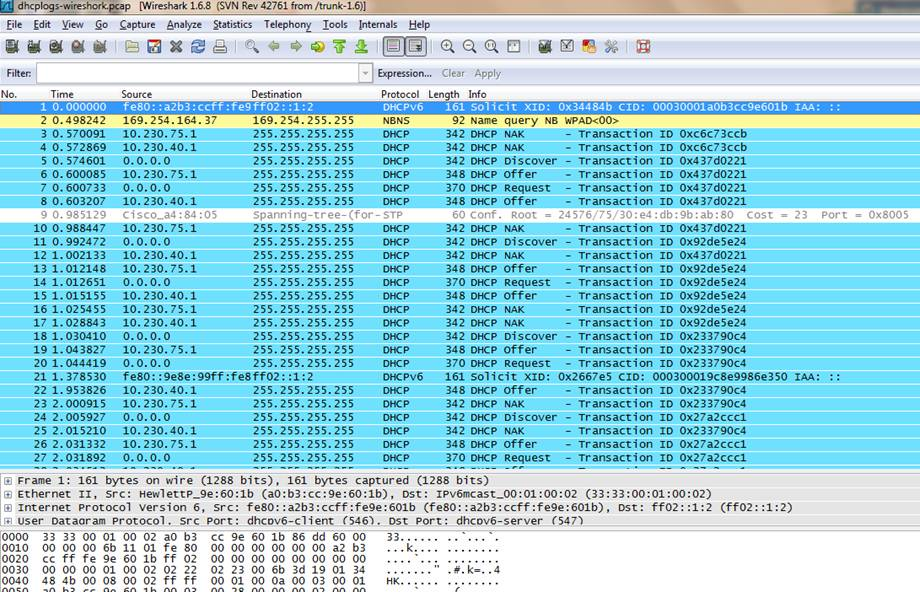Sort by the Protocol column header

[400, 94]
